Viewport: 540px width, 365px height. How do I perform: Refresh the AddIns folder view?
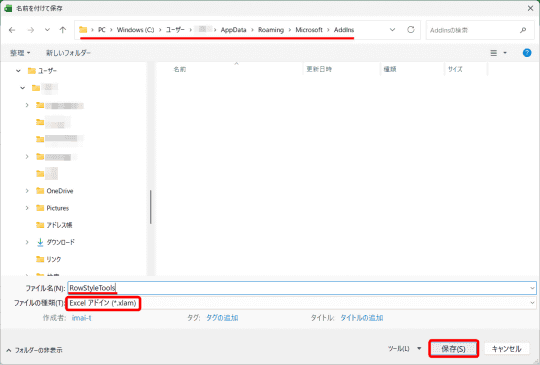point(411,30)
